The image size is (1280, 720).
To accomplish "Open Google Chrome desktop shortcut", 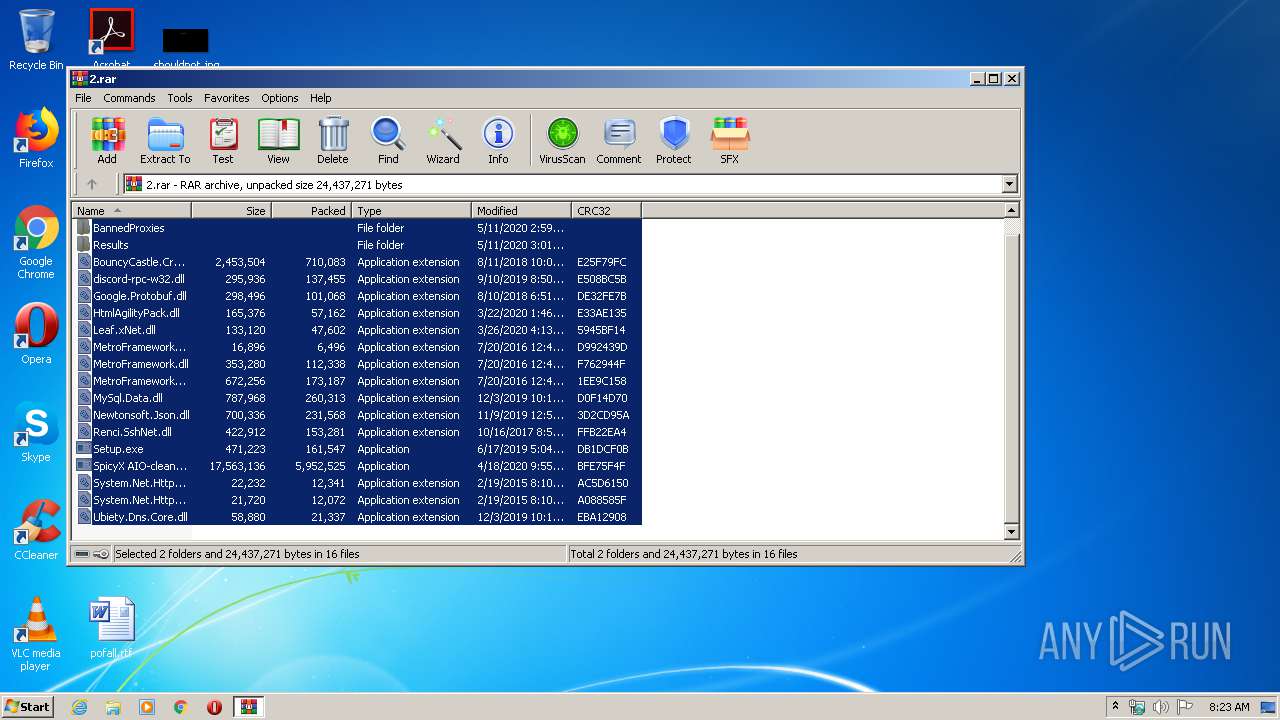I will [36, 243].
